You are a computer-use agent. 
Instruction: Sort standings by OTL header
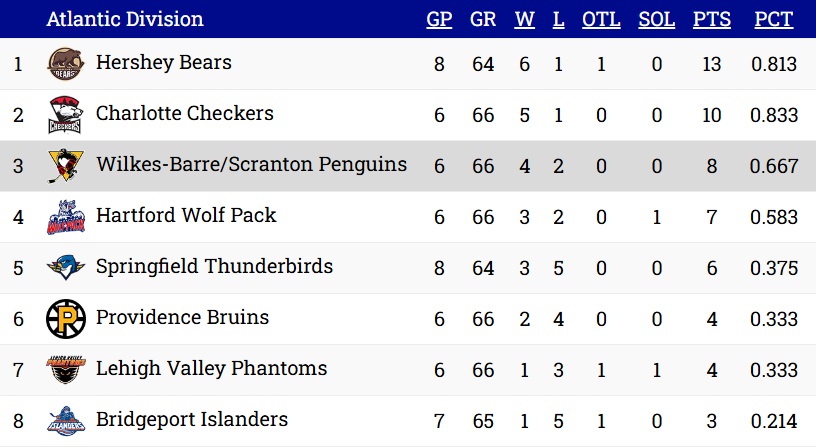(x=601, y=19)
